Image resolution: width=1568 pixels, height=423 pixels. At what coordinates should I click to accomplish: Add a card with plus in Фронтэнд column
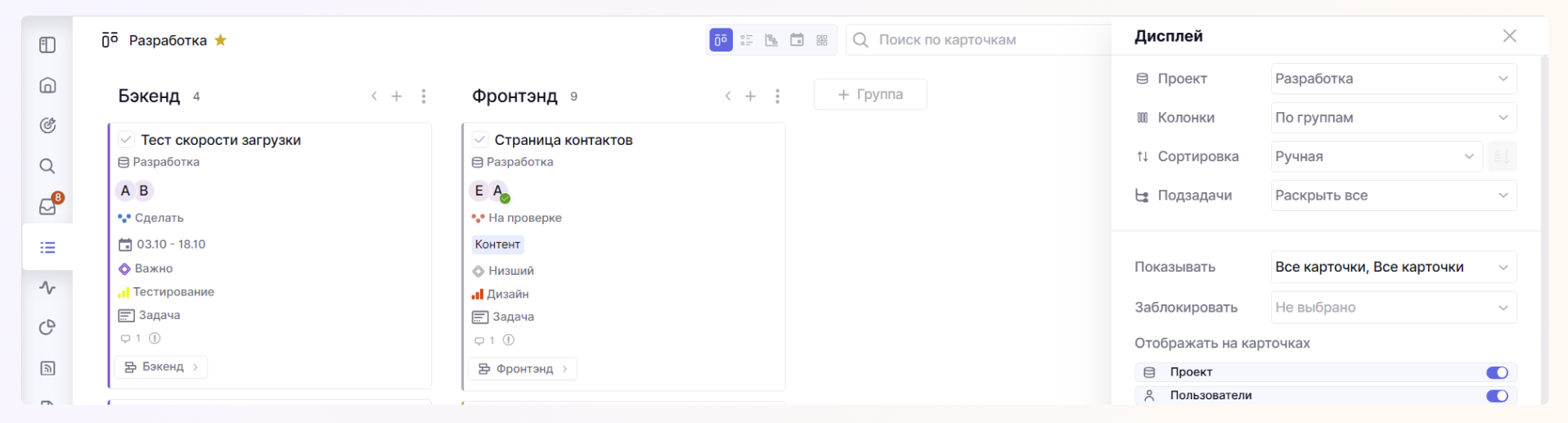(x=750, y=97)
